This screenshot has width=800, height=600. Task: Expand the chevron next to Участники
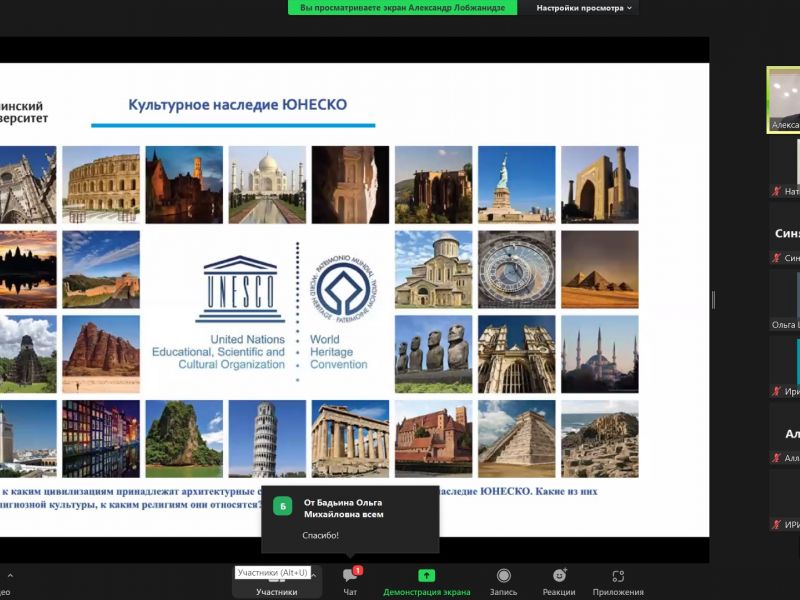(x=313, y=575)
